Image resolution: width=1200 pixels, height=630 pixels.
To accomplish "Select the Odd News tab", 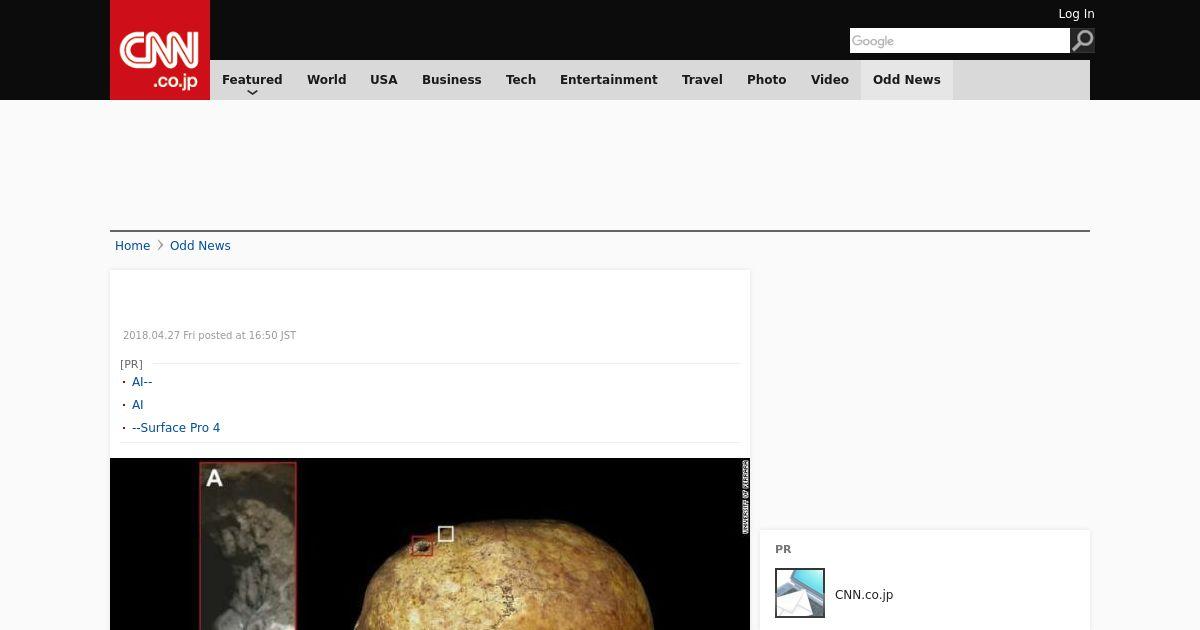I will click(x=907, y=80).
